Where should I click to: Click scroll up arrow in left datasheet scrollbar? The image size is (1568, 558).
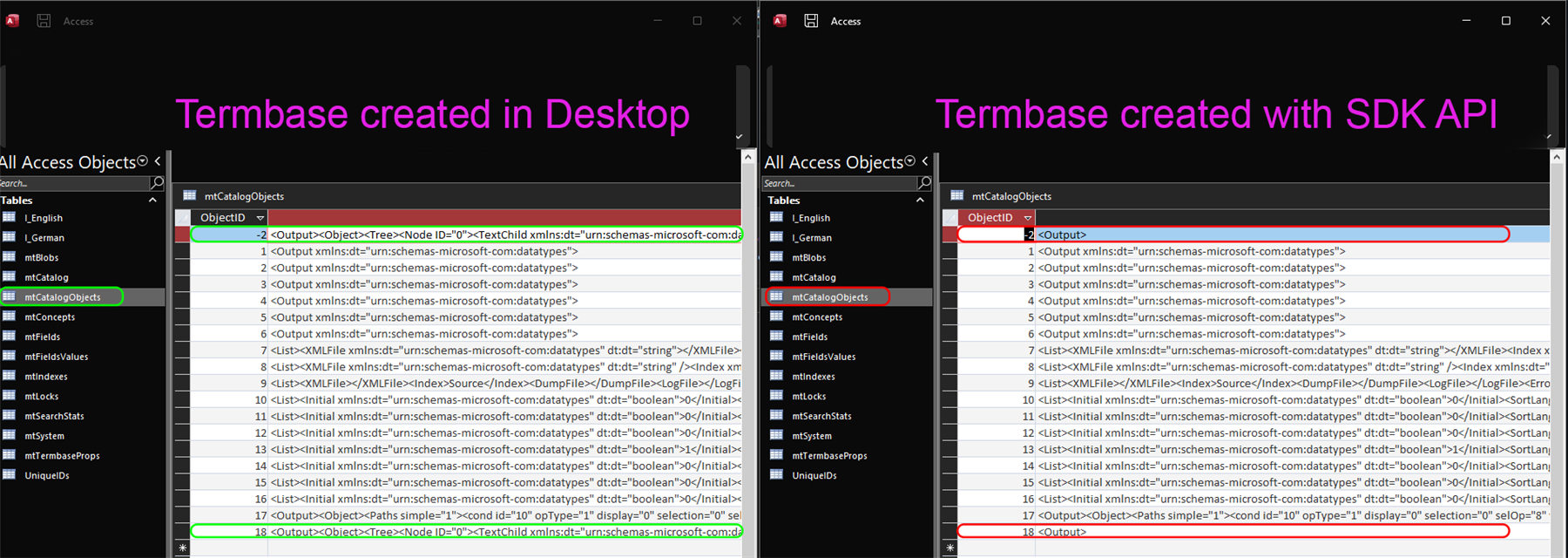pos(748,157)
